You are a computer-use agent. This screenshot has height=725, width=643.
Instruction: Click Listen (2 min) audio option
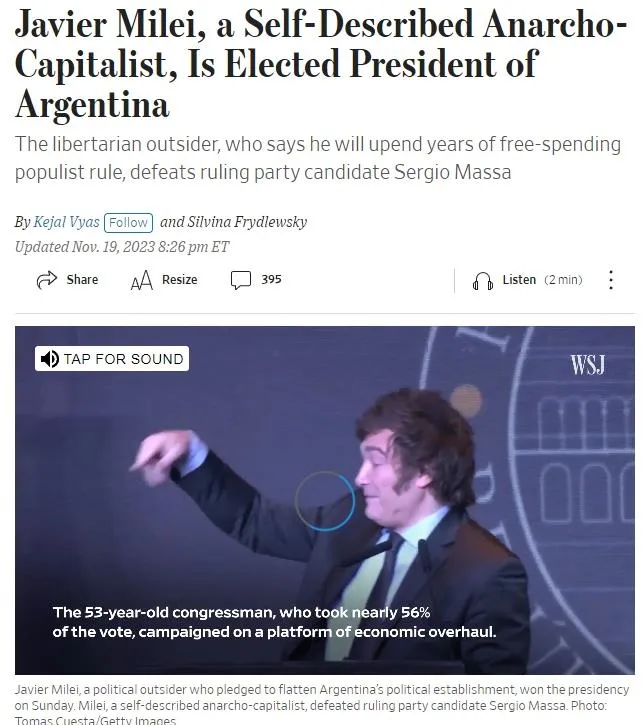point(542,280)
